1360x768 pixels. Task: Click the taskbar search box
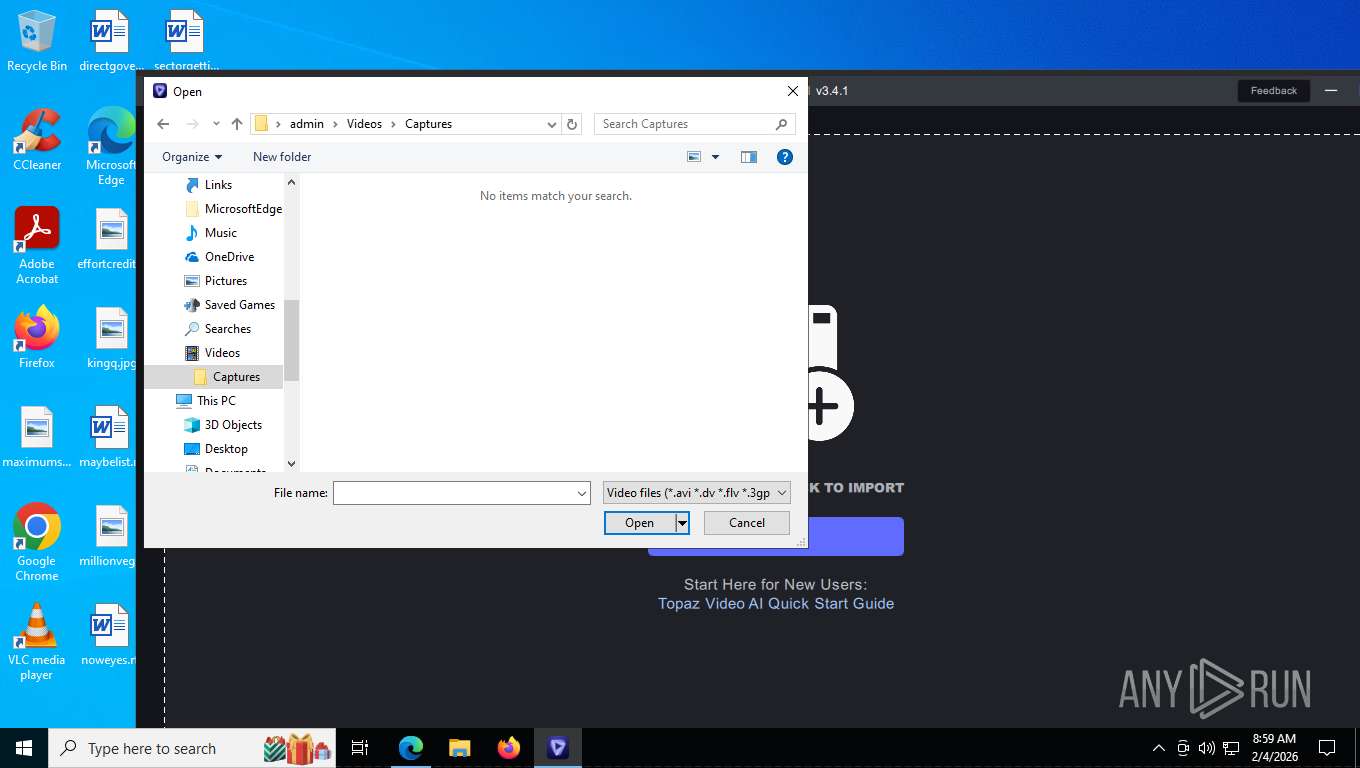click(194, 748)
